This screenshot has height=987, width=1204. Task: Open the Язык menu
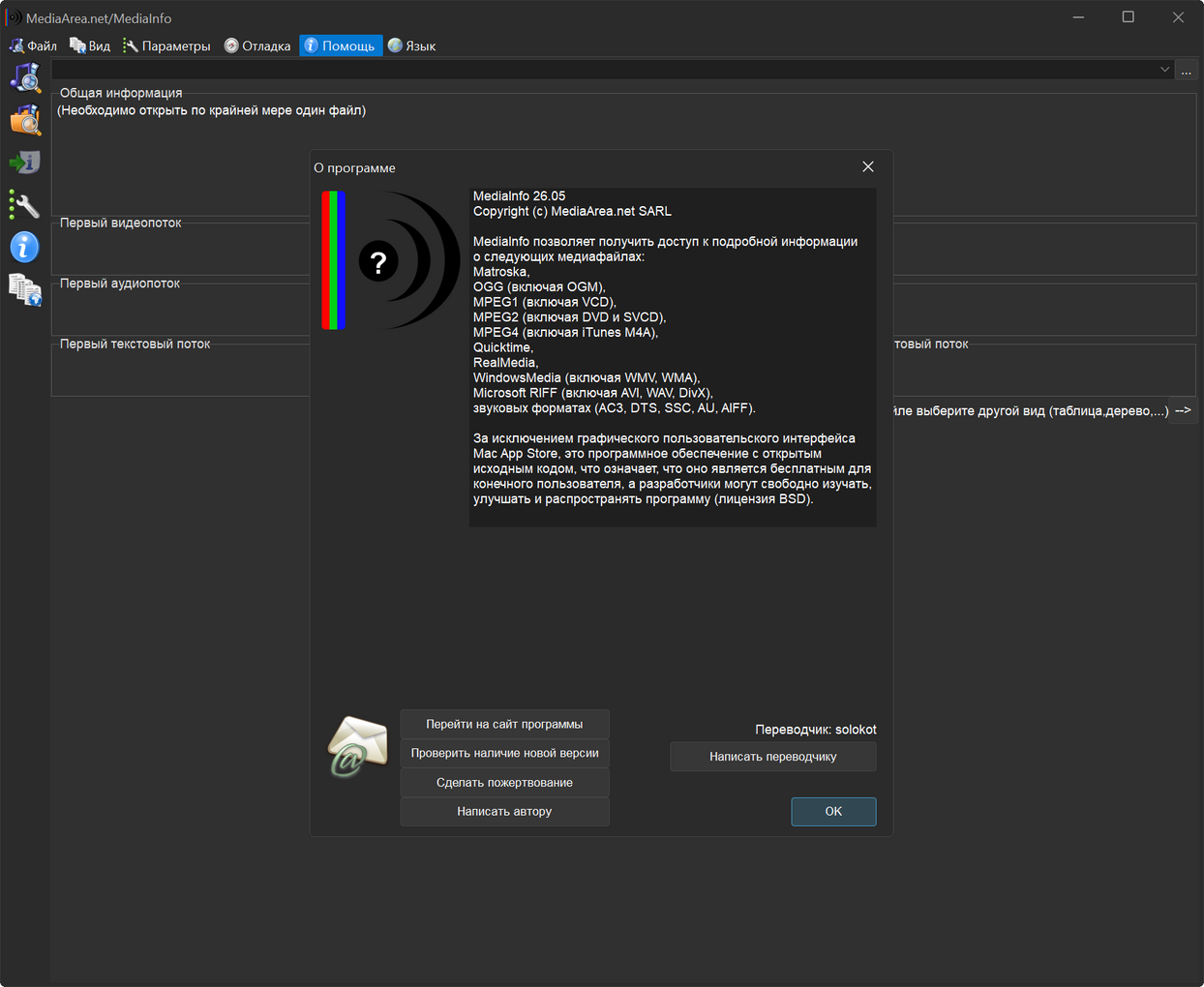coord(411,45)
